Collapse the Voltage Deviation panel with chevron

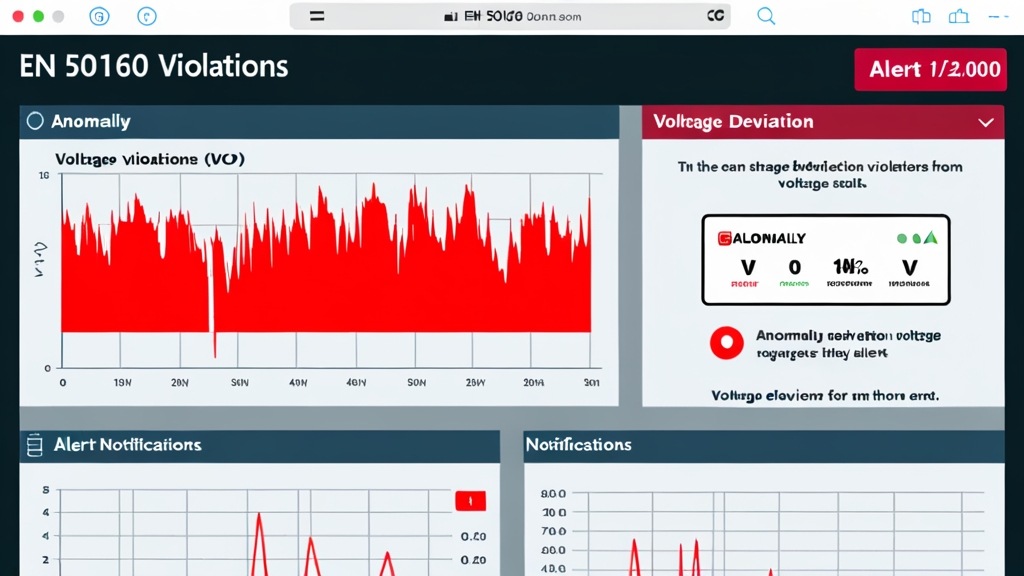[x=986, y=122]
